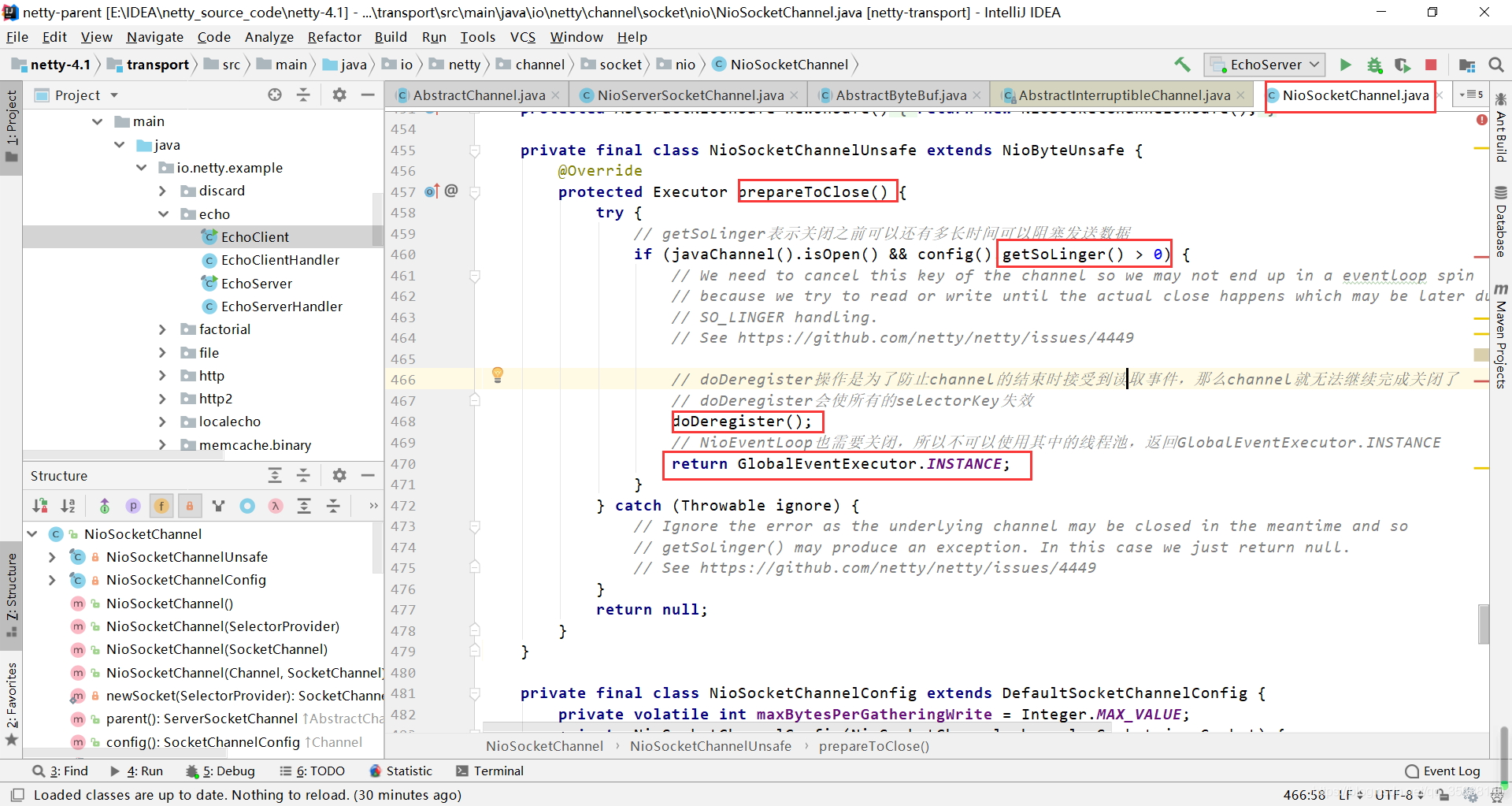Open the Favorites side tab
Image resolution: width=1512 pixels, height=806 pixels.
[x=11, y=704]
